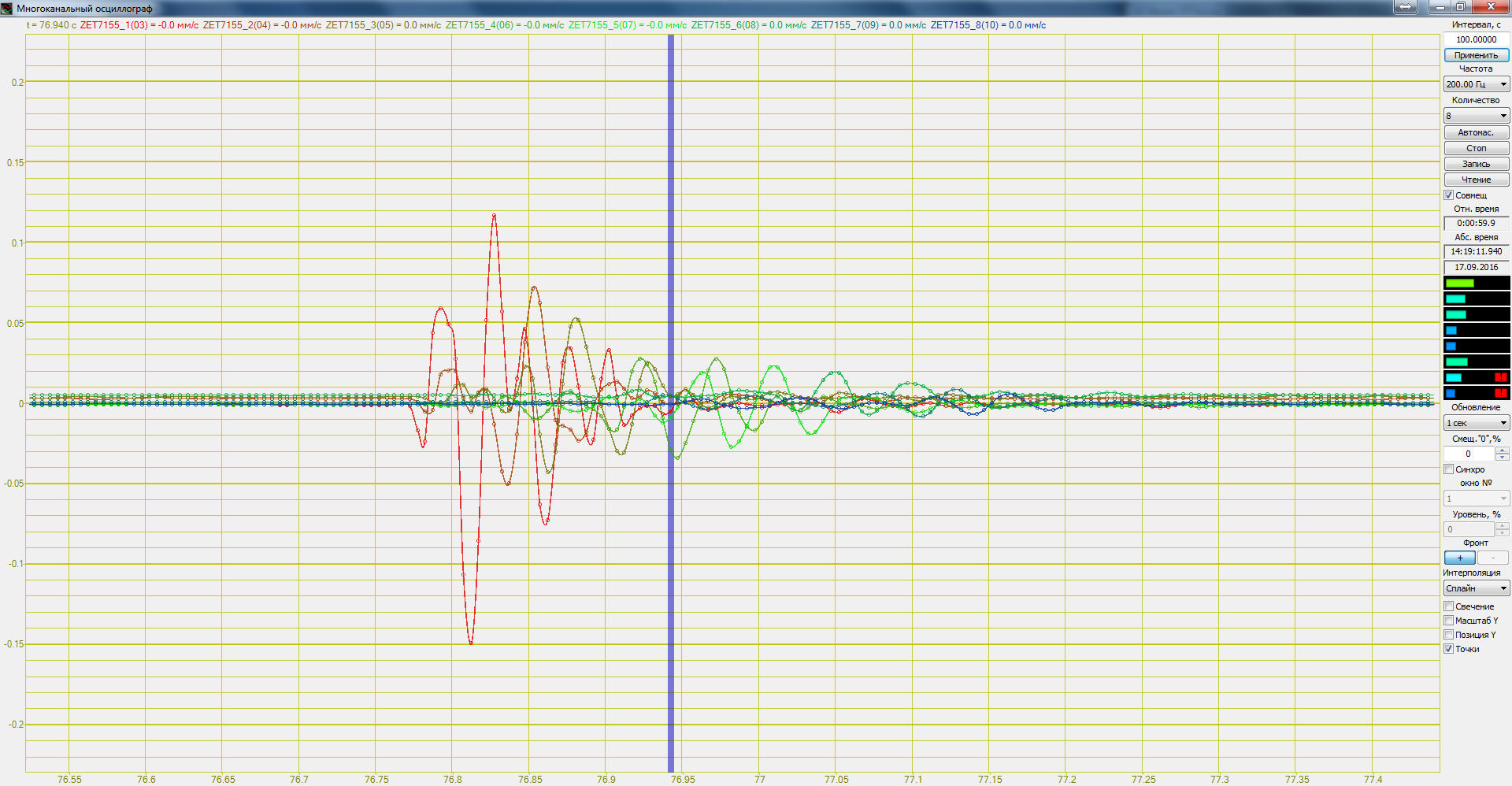Click the 0.1 vertical axis label
The image size is (1512, 786).
point(17,243)
